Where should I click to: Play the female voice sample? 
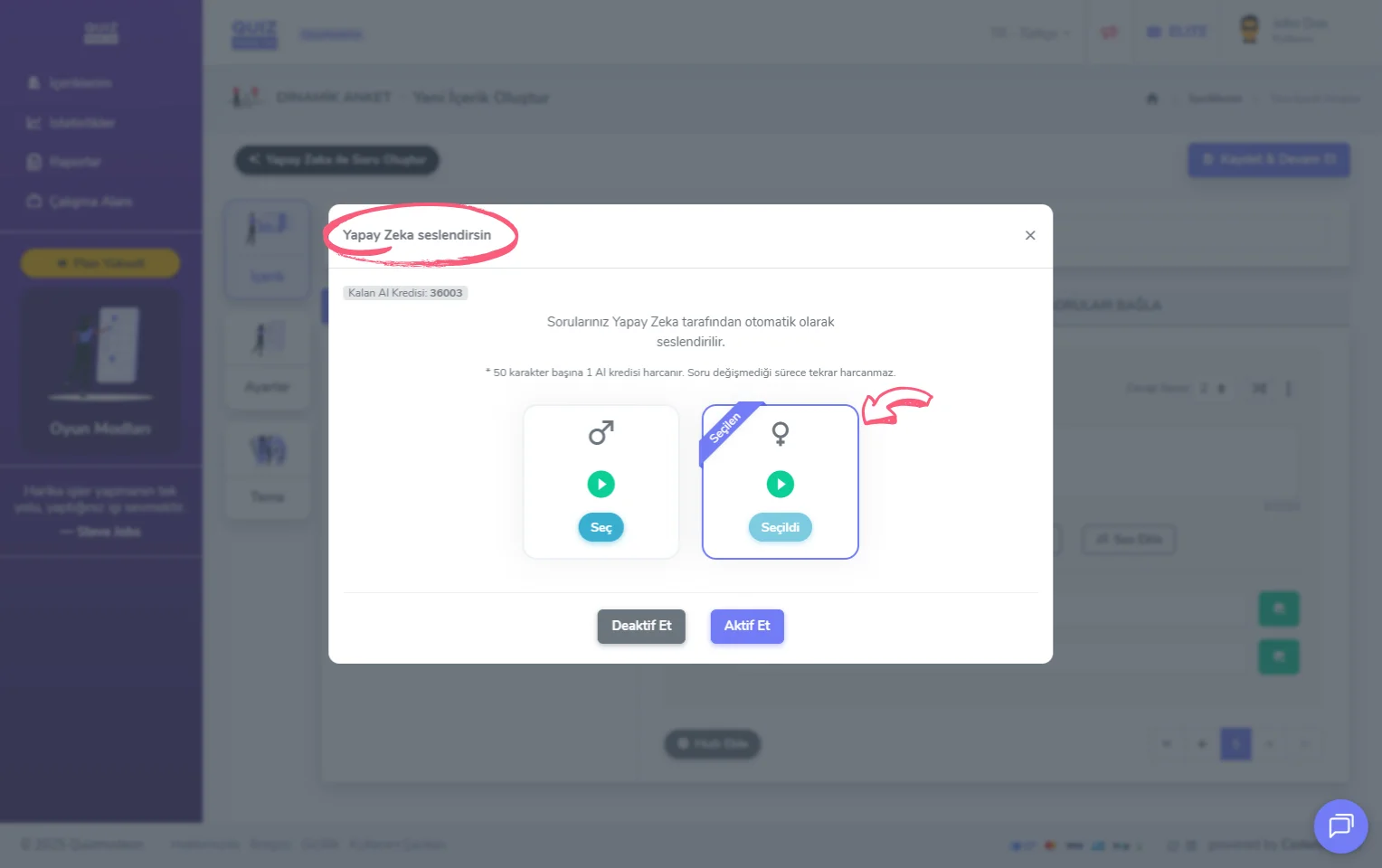tap(781, 485)
